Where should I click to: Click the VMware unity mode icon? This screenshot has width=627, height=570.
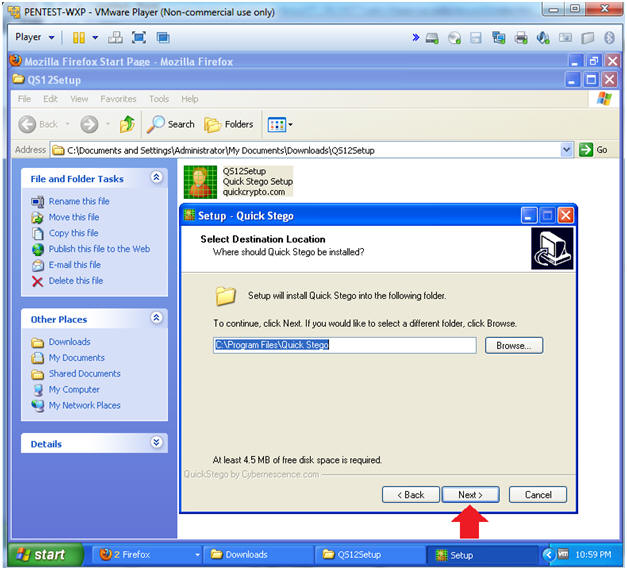tap(163, 38)
